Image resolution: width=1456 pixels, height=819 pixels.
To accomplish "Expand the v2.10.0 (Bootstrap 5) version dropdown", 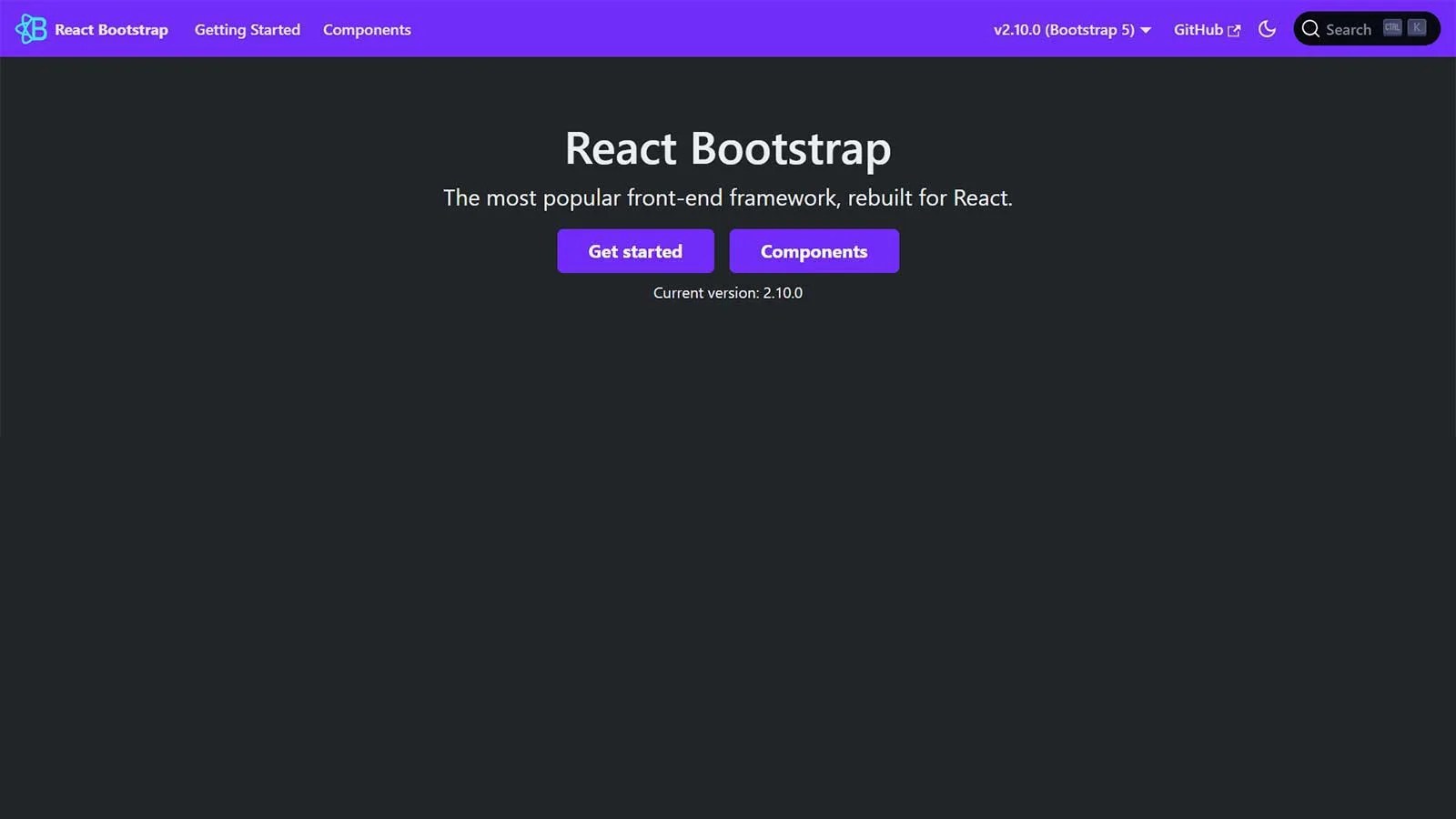I will pos(1072,30).
